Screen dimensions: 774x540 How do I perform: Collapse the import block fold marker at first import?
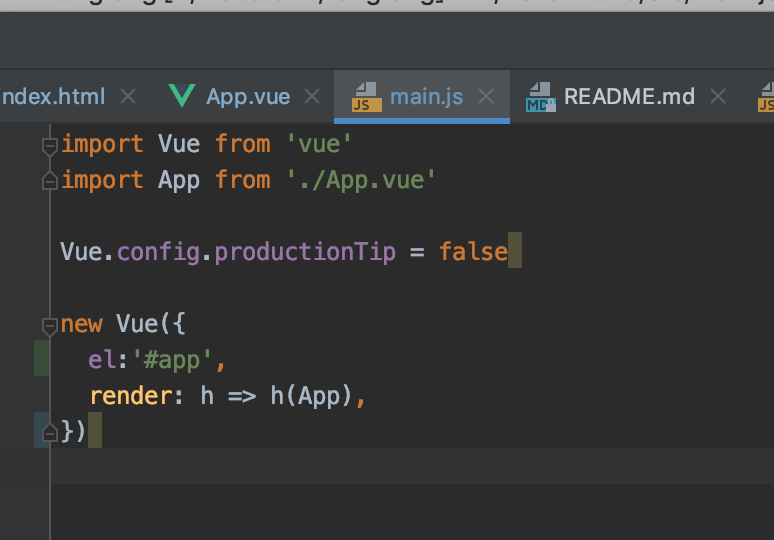(50, 146)
